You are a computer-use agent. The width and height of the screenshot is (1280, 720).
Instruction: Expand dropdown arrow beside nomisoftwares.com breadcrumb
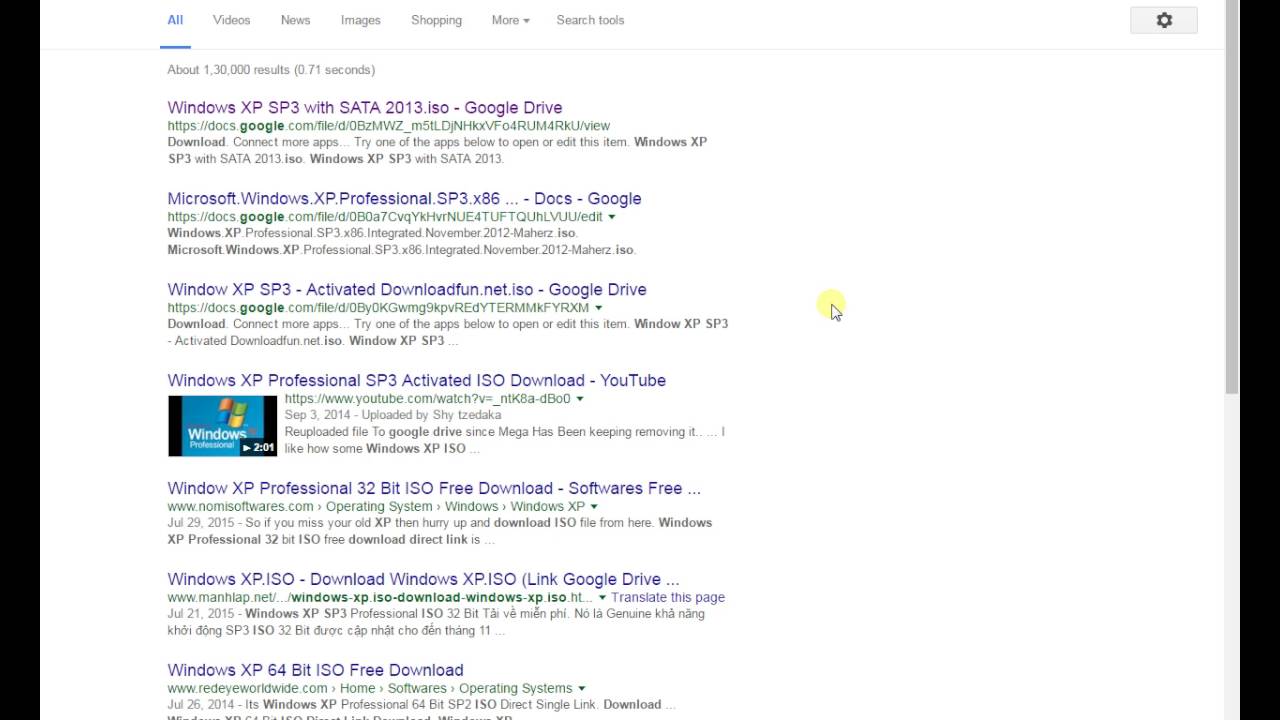click(x=594, y=507)
